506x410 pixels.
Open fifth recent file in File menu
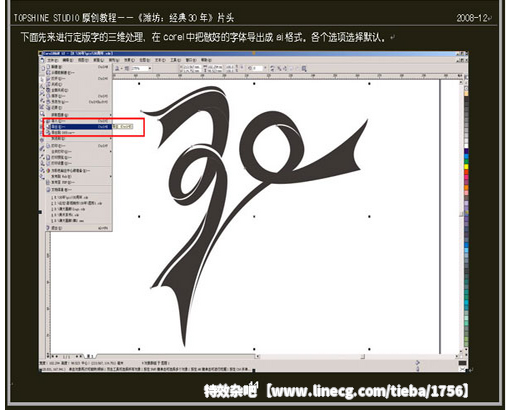78,221
